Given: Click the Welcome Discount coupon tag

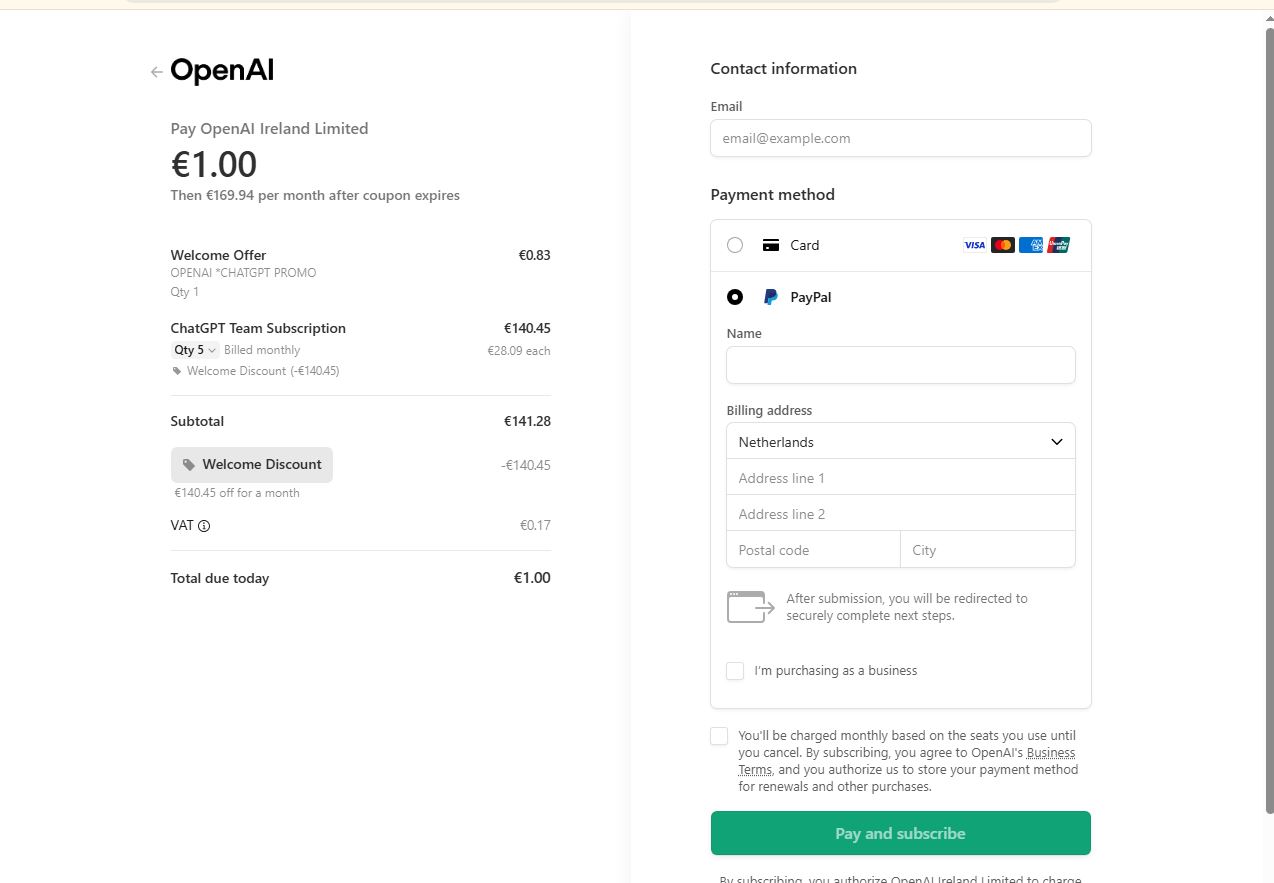Looking at the screenshot, I should click(x=252, y=465).
